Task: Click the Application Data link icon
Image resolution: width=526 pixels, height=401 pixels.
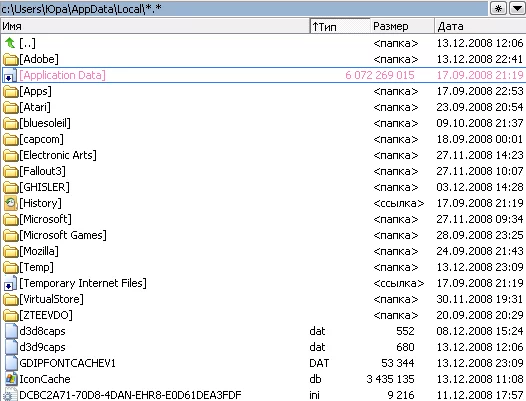Action: click(x=9, y=76)
